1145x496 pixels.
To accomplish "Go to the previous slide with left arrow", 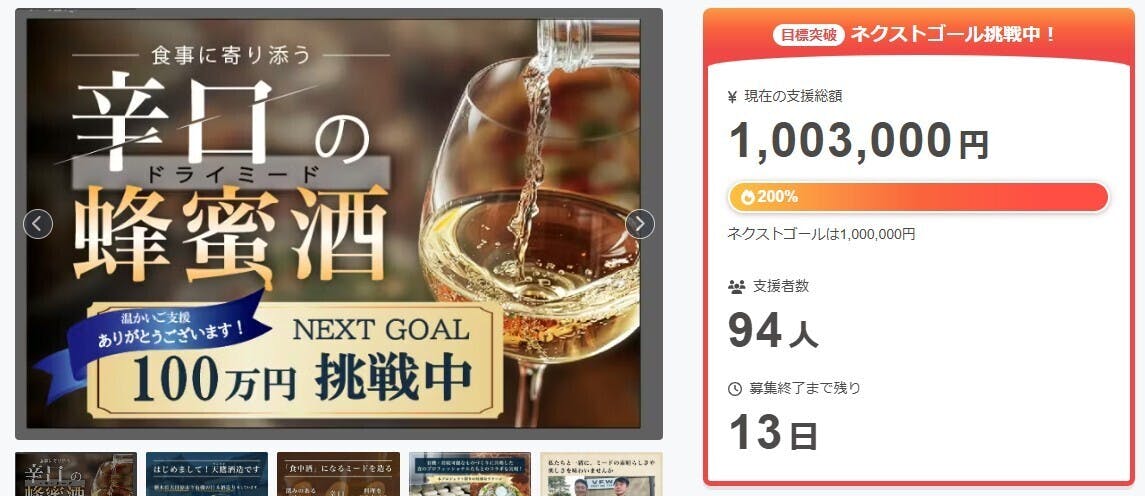I will (x=38, y=224).
